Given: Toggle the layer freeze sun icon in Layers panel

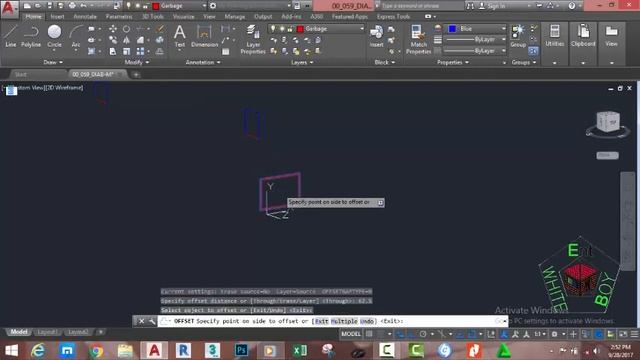Looking at the screenshot, I should (x=281, y=29).
